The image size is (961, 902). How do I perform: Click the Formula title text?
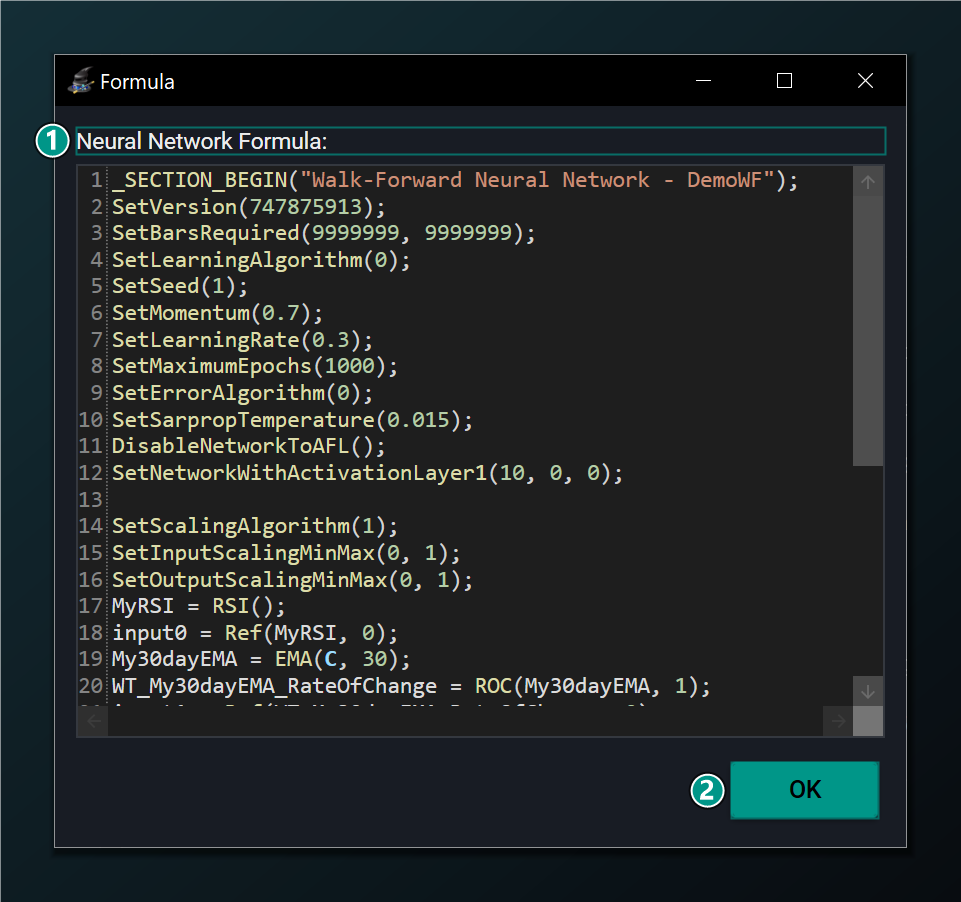137,82
